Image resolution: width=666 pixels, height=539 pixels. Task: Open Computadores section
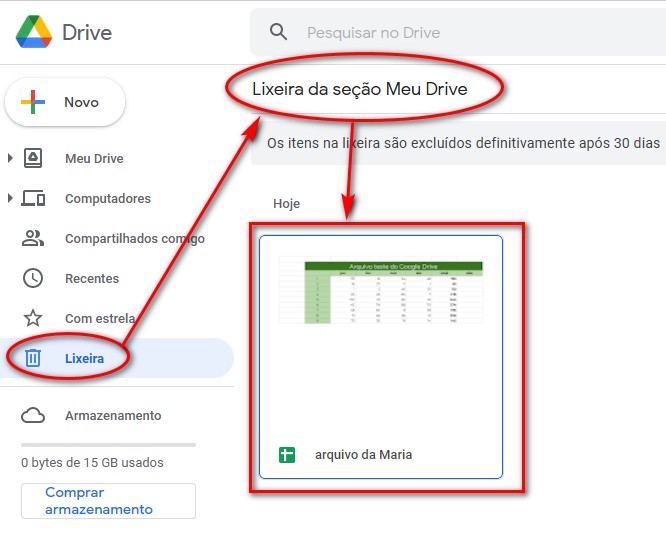(108, 198)
